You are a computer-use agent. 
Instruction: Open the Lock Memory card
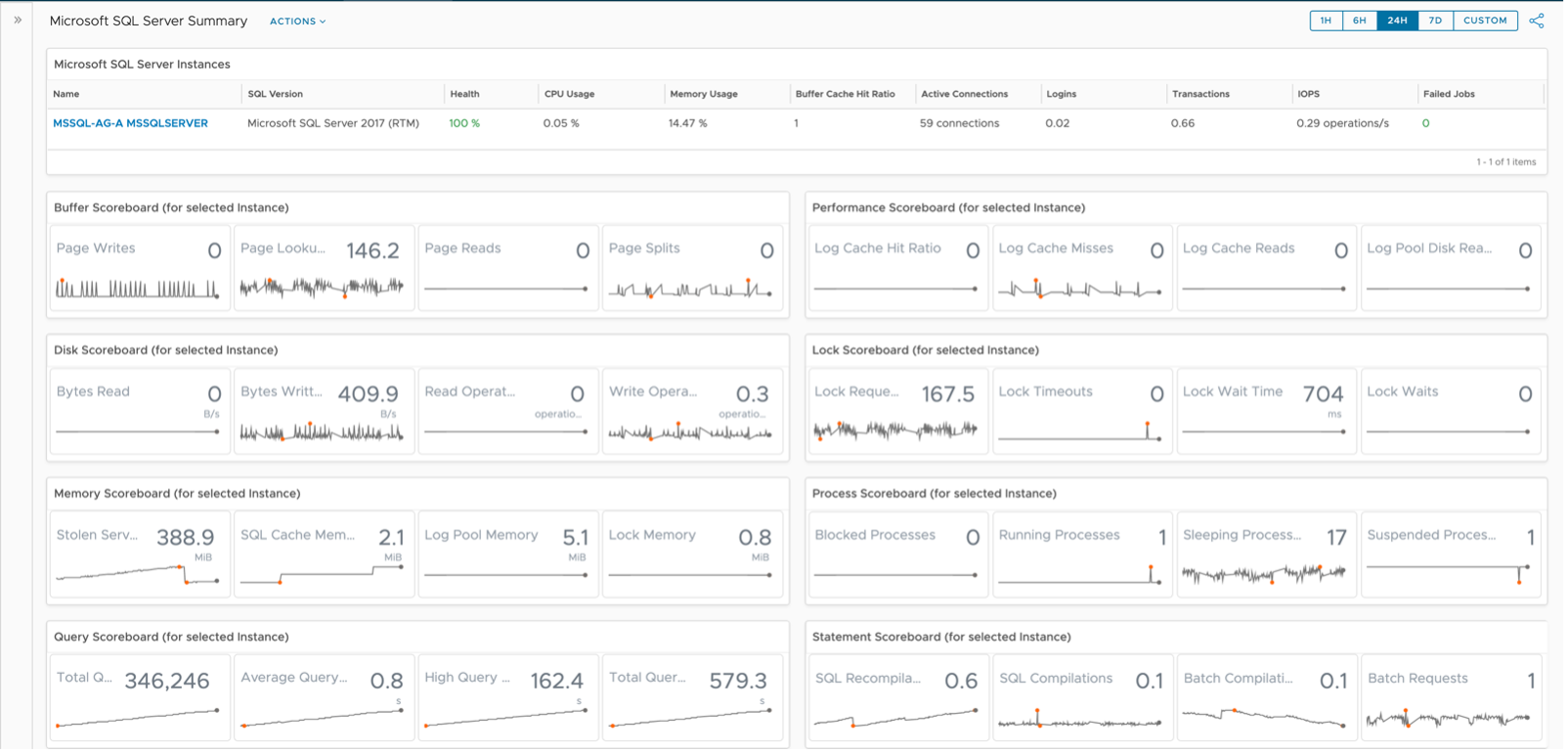[x=693, y=555]
